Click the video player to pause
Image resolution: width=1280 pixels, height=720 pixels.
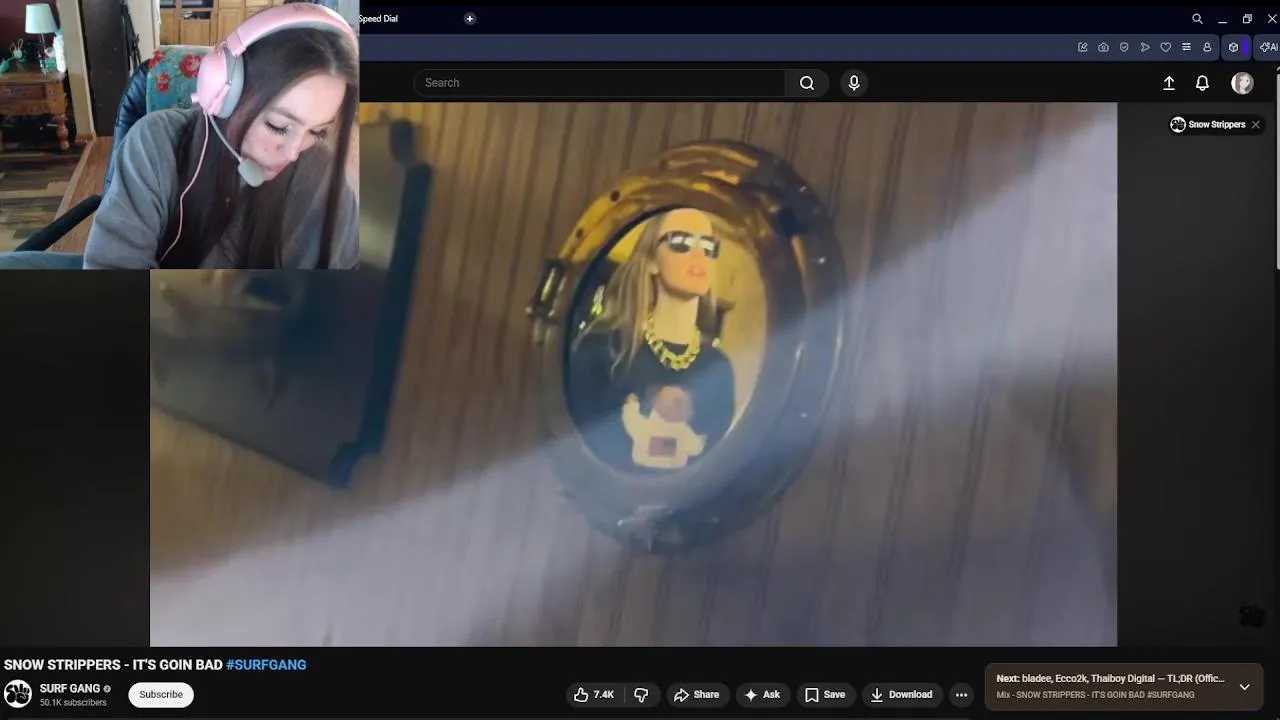click(633, 374)
